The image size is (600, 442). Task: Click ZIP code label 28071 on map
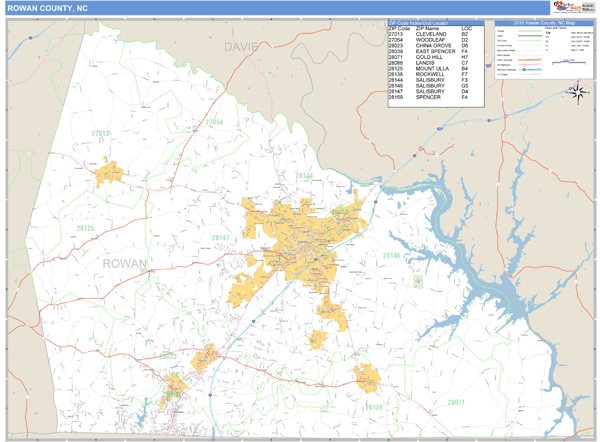coord(456,402)
